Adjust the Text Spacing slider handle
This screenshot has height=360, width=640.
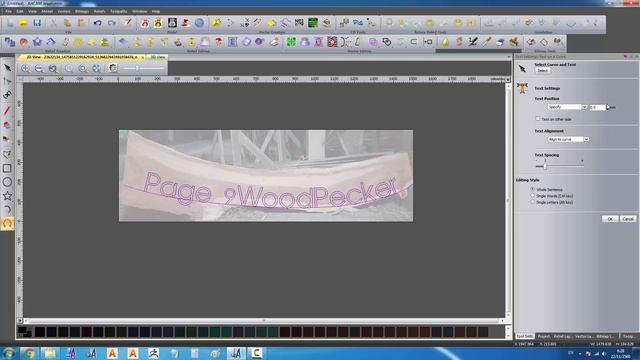pos(545,166)
